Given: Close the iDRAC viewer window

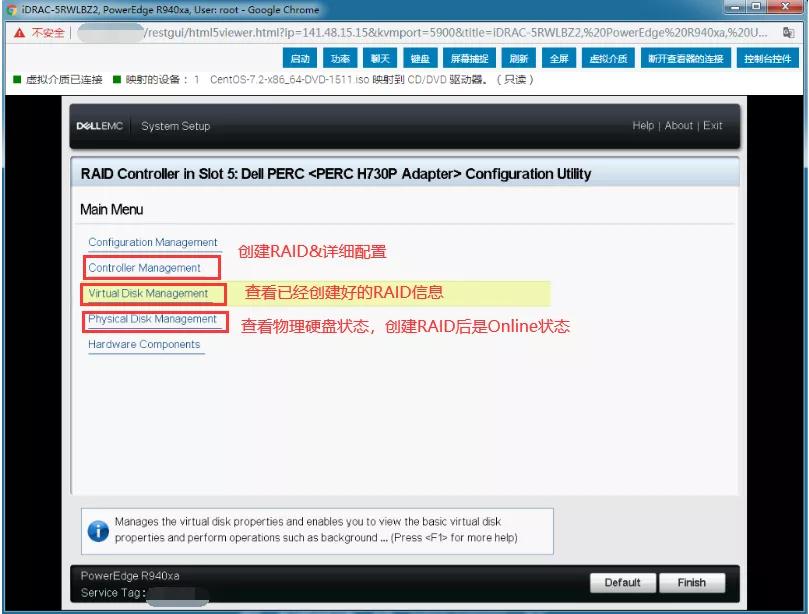Looking at the screenshot, I should [x=785, y=7].
